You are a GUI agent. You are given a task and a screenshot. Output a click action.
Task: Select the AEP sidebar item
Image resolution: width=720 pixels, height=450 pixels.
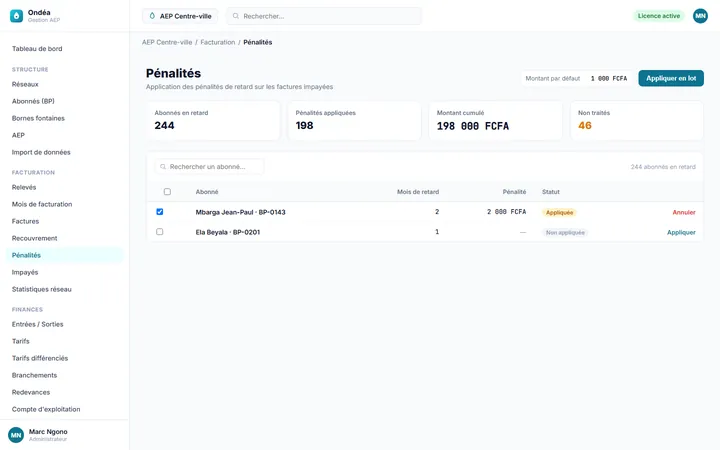click(x=18, y=135)
